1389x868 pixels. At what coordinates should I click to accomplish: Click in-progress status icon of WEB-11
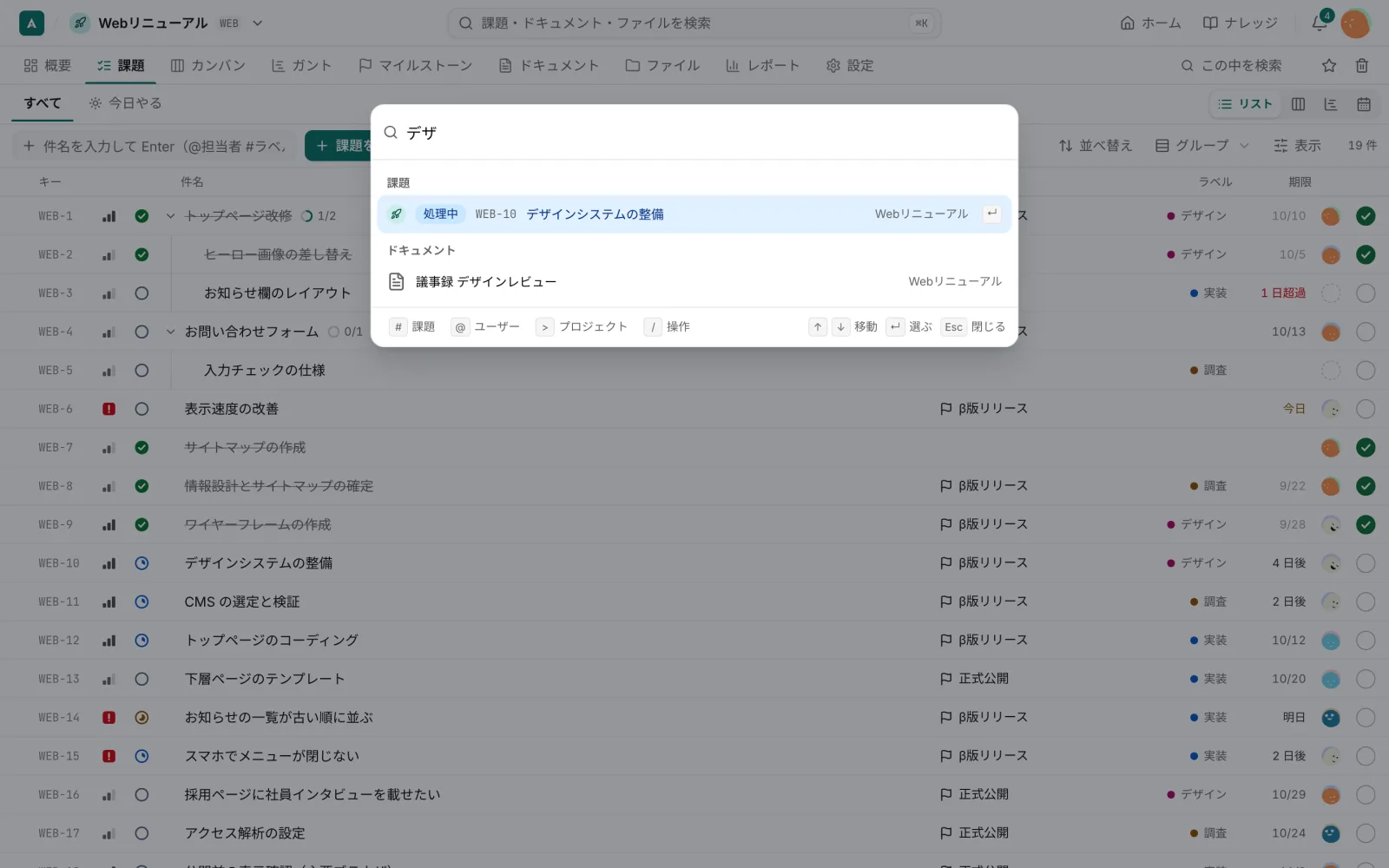point(142,602)
